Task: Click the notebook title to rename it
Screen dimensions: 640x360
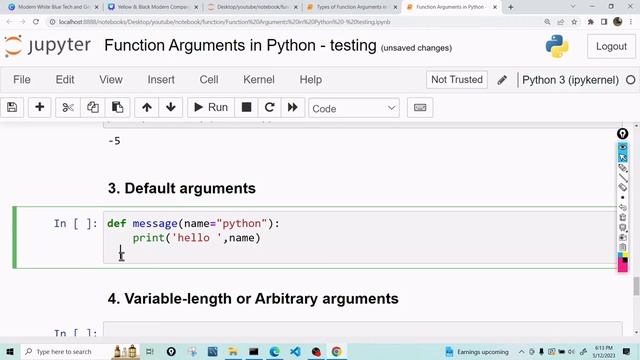Action: 240,45
